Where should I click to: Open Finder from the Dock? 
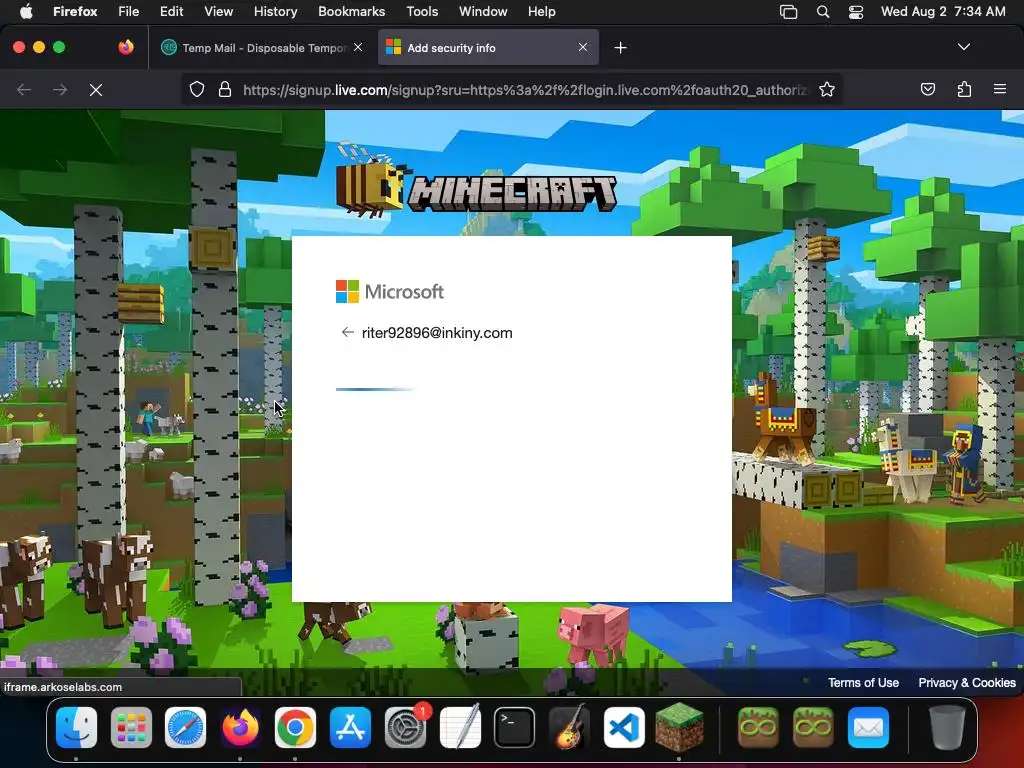76,728
